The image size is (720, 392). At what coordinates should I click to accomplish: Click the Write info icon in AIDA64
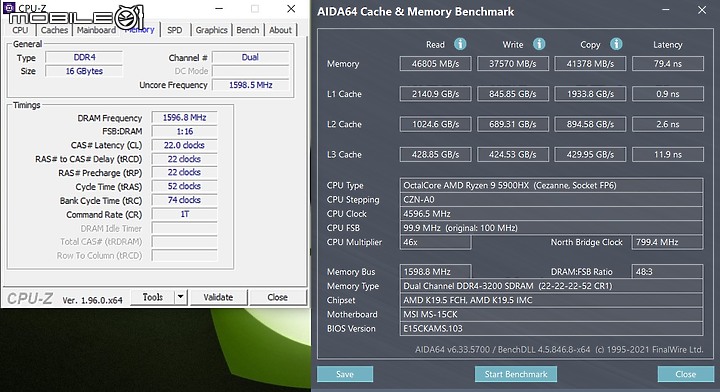click(x=539, y=44)
